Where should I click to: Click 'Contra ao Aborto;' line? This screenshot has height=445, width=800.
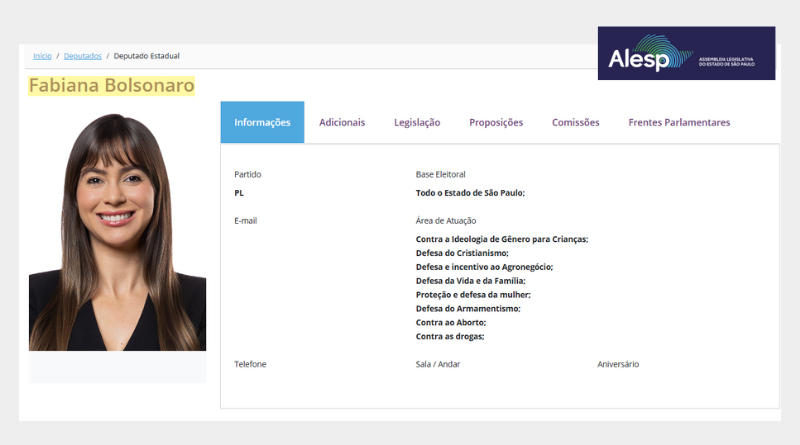[x=451, y=323]
